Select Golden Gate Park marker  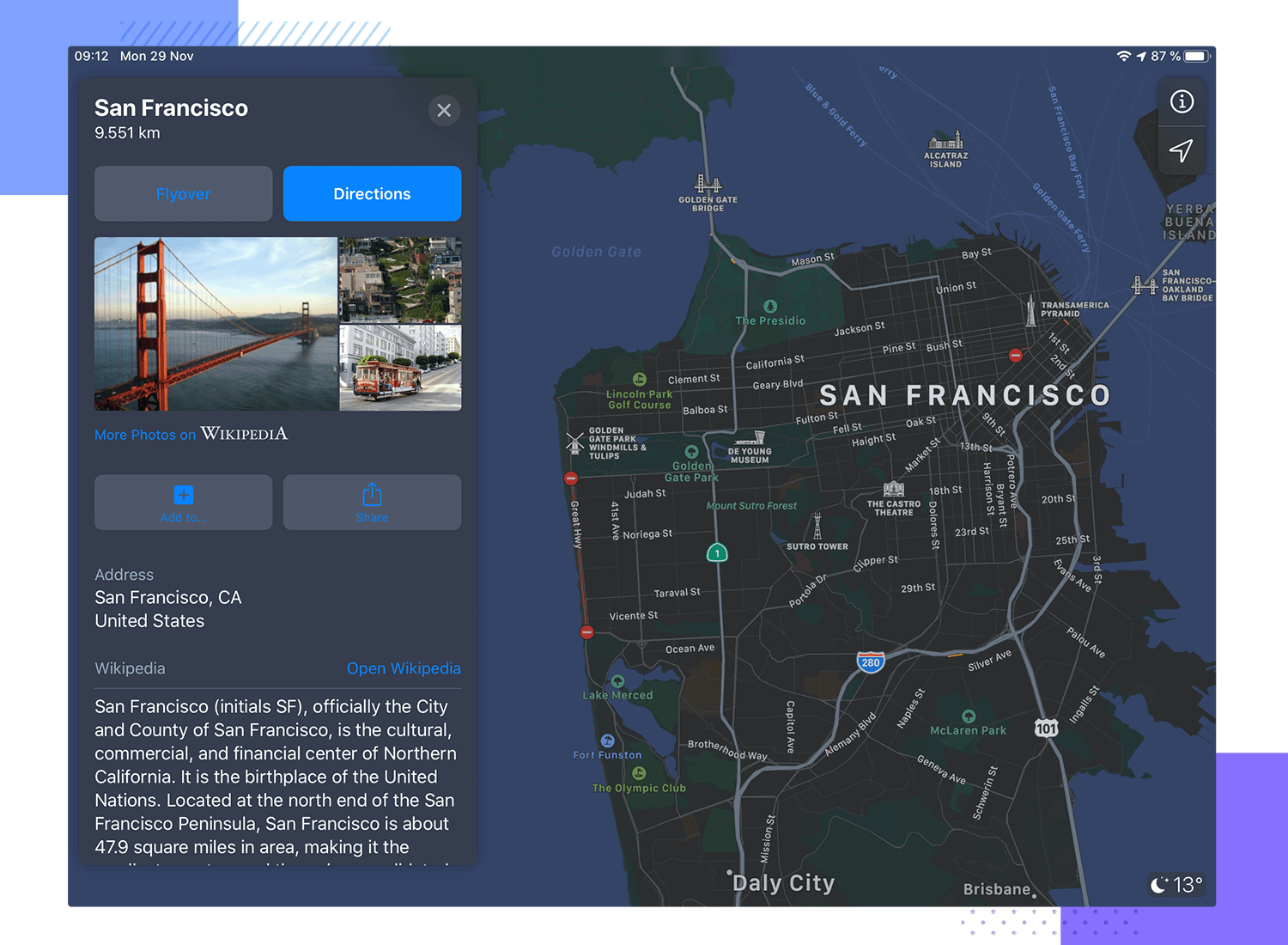tap(691, 452)
